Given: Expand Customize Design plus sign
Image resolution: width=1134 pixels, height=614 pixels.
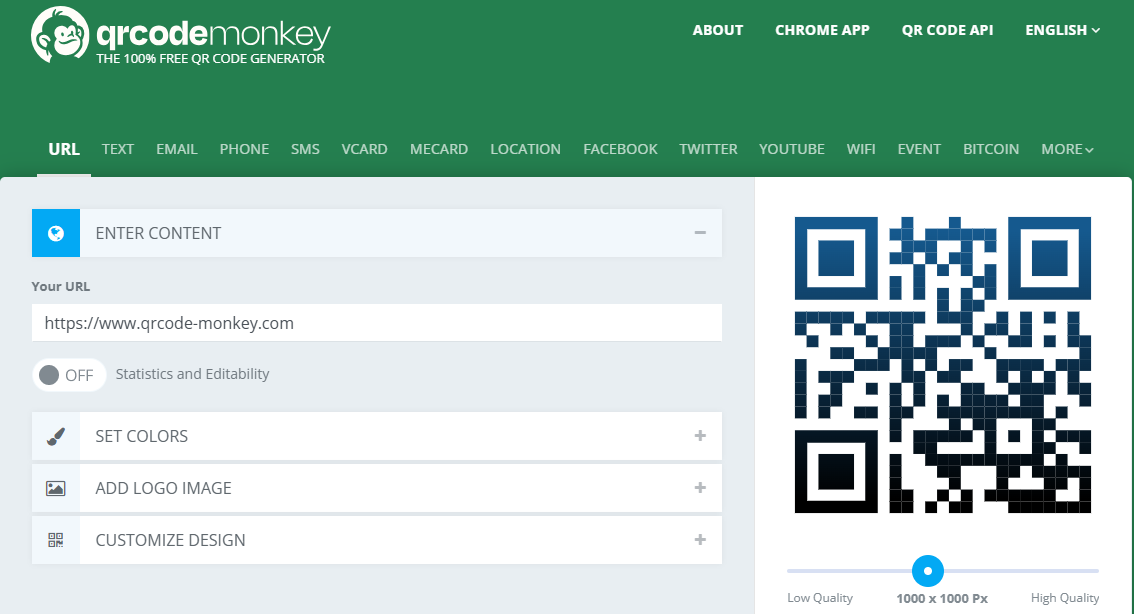Looking at the screenshot, I should (700, 540).
